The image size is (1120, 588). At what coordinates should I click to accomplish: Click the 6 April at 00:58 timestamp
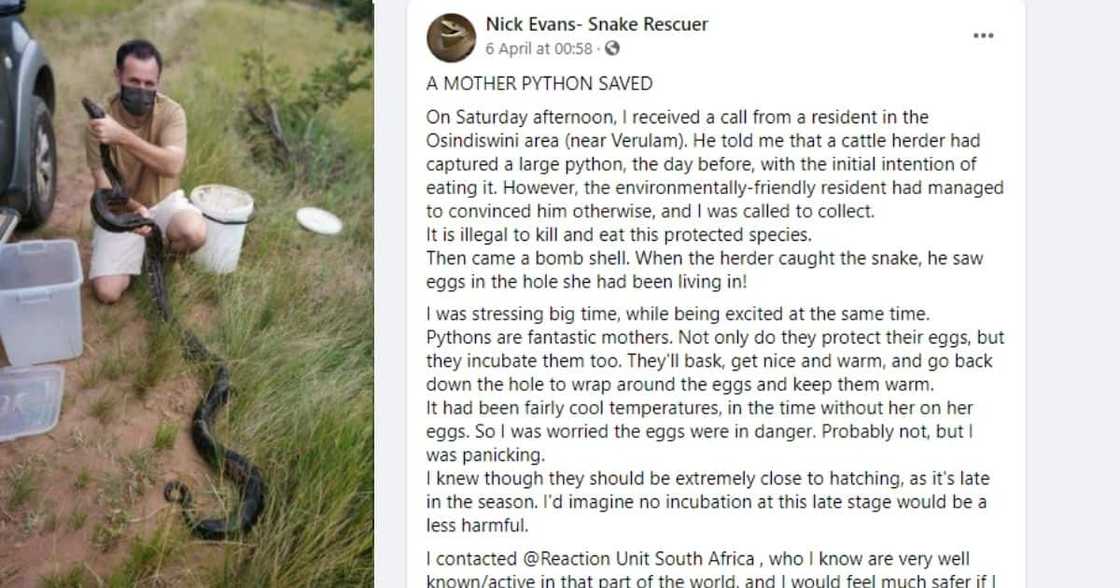coord(539,48)
